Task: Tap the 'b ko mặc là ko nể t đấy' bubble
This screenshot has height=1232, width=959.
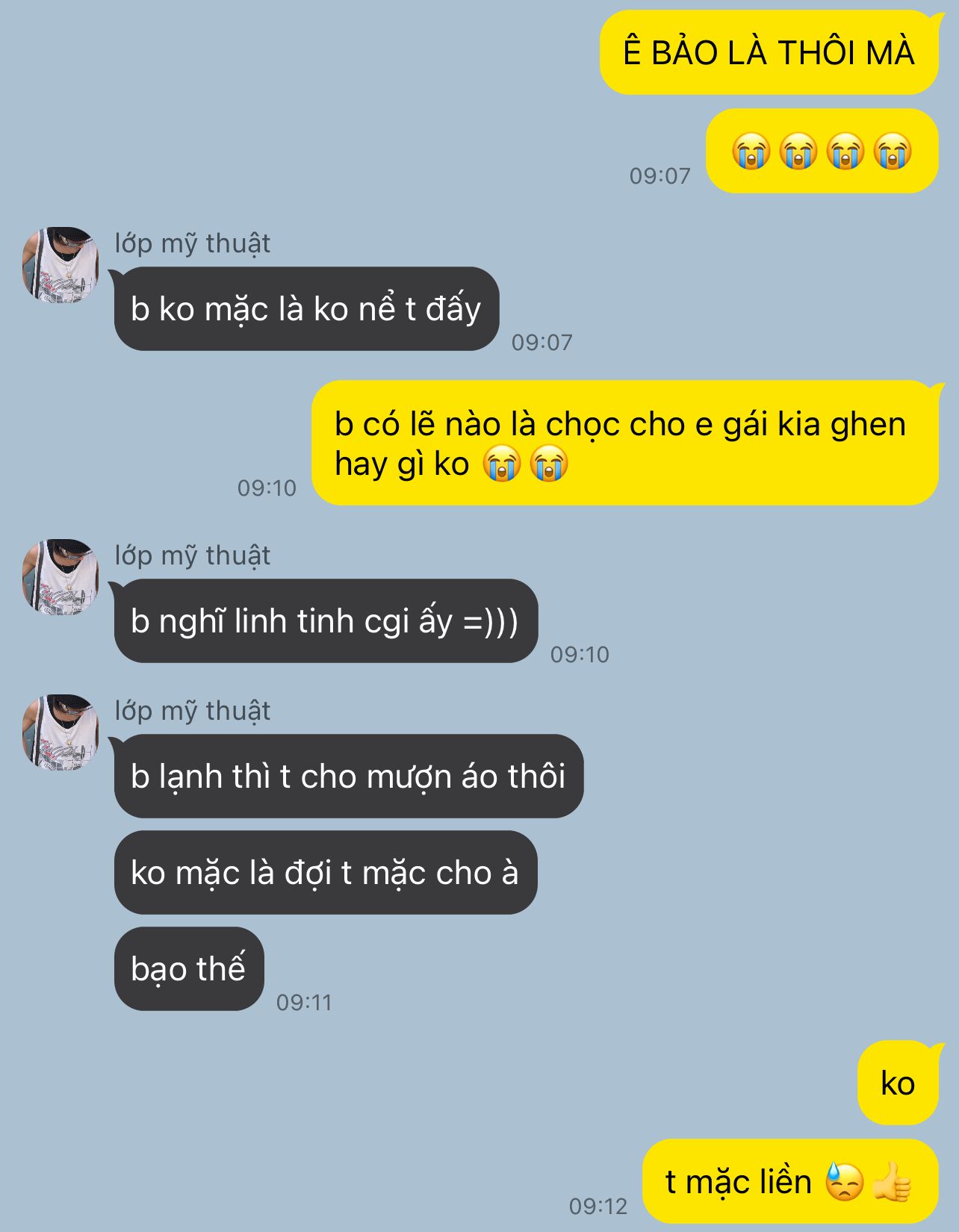Action: [x=305, y=308]
